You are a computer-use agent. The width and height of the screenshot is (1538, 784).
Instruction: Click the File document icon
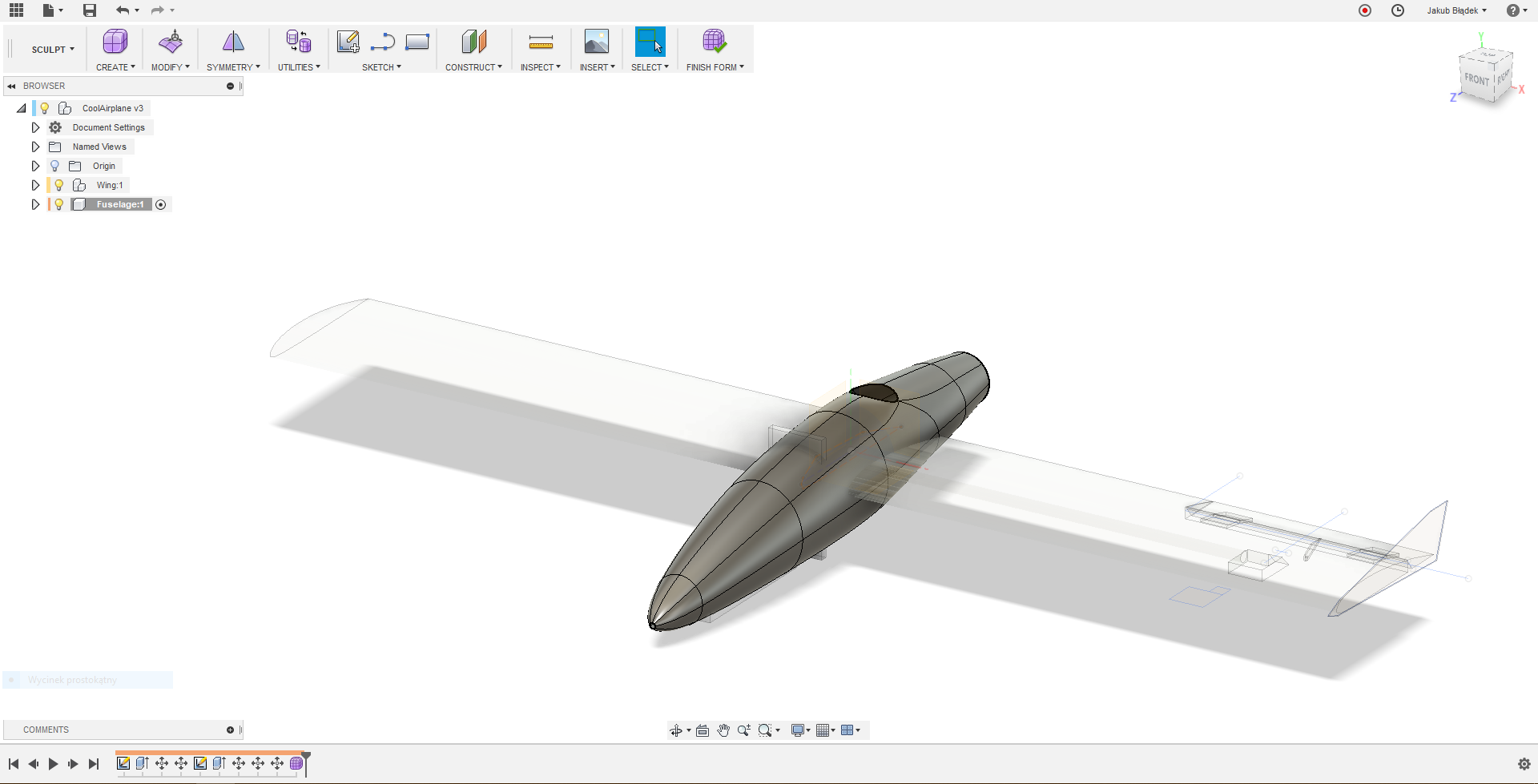49,10
